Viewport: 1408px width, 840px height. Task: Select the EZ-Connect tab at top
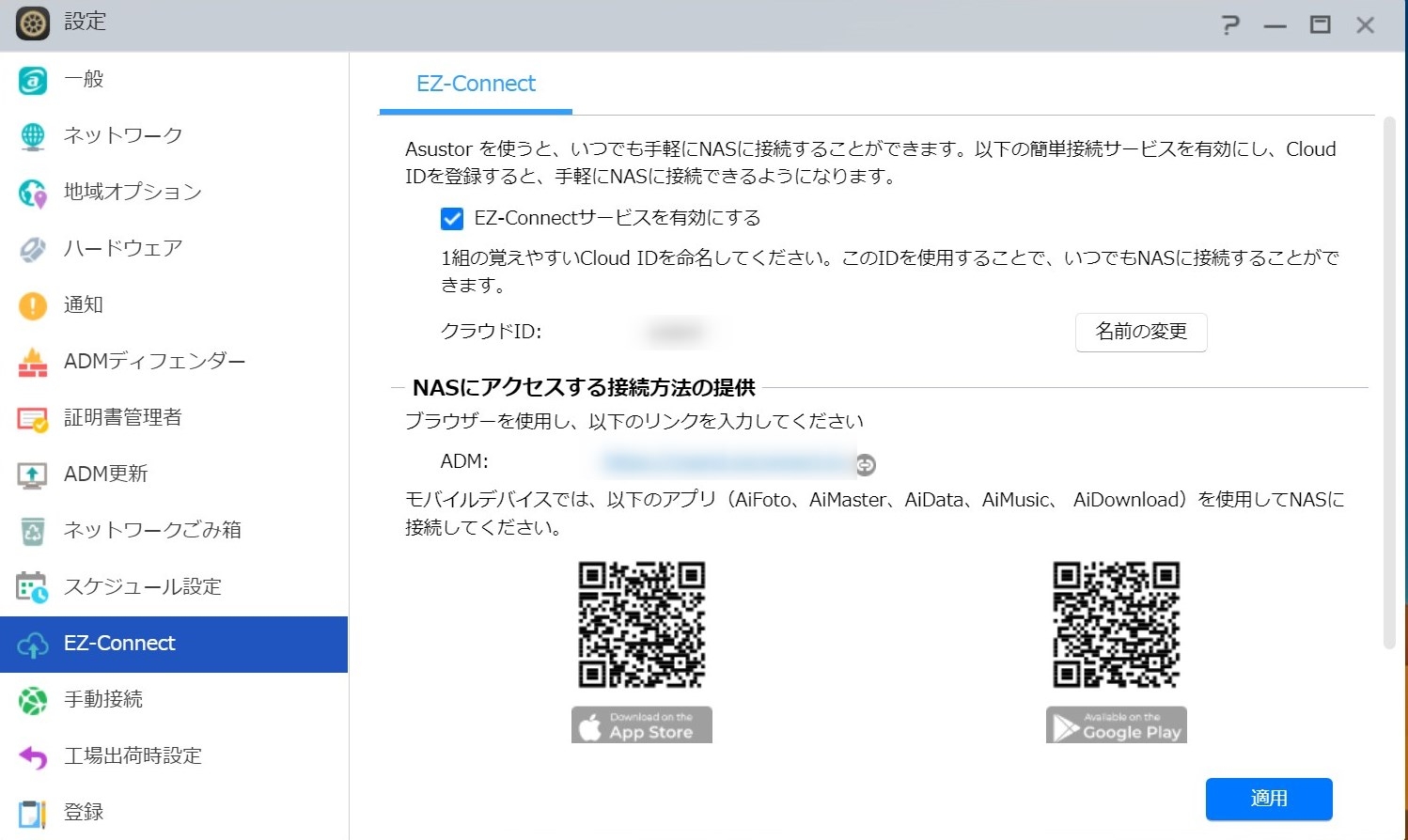tap(476, 85)
